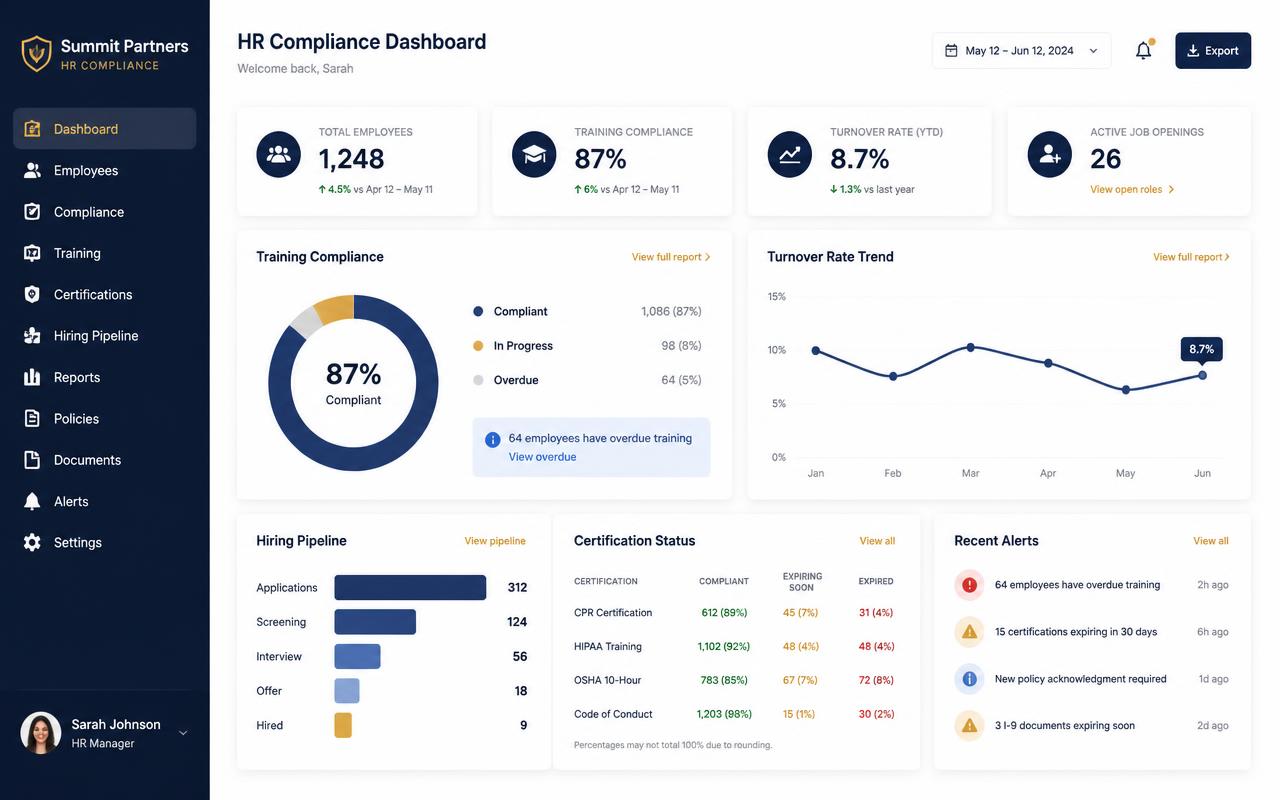This screenshot has width=1280, height=800.
Task: Click blue info icon for policy acknowledgment alert
Action: 969,679
